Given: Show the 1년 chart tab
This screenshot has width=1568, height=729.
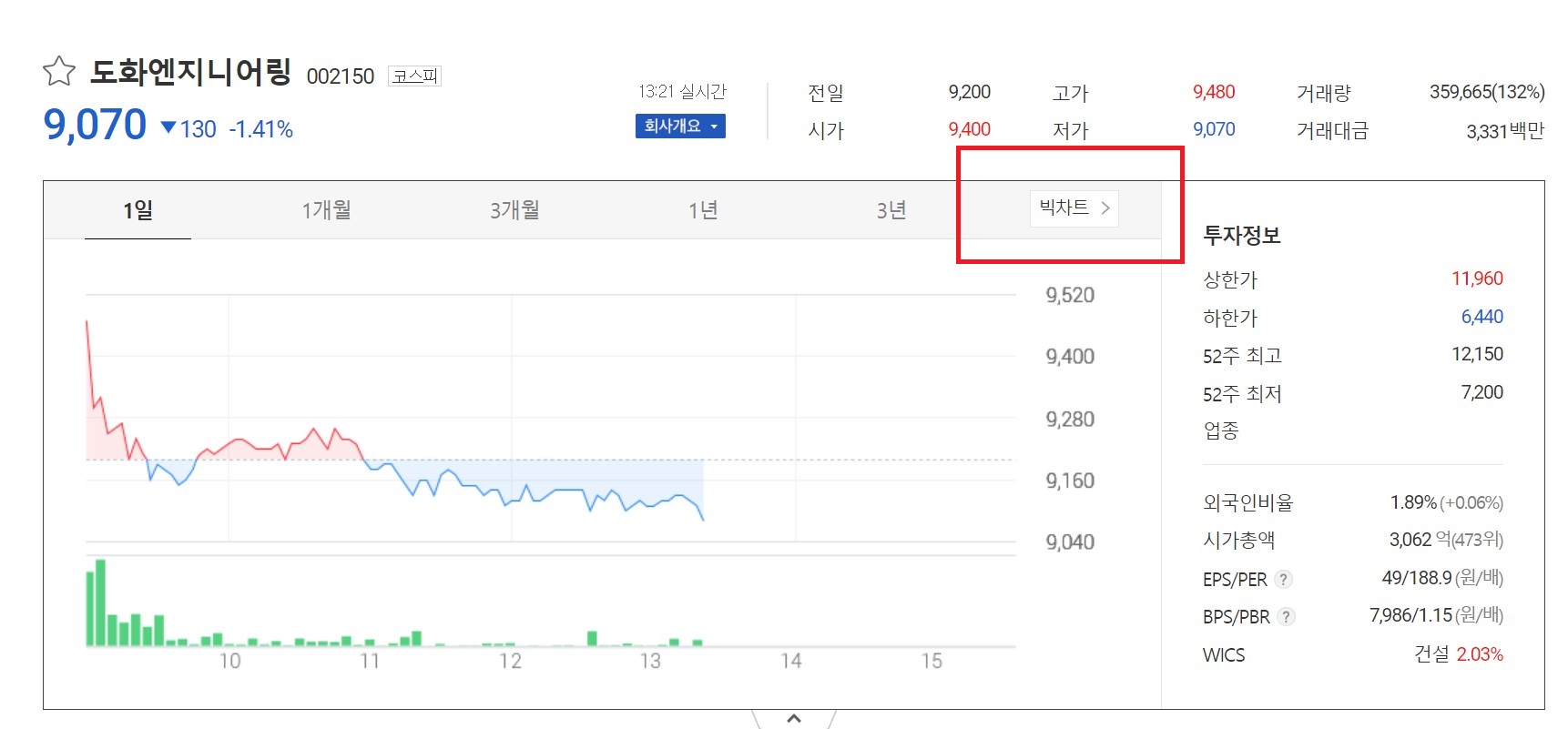Looking at the screenshot, I should coord(703,210).
